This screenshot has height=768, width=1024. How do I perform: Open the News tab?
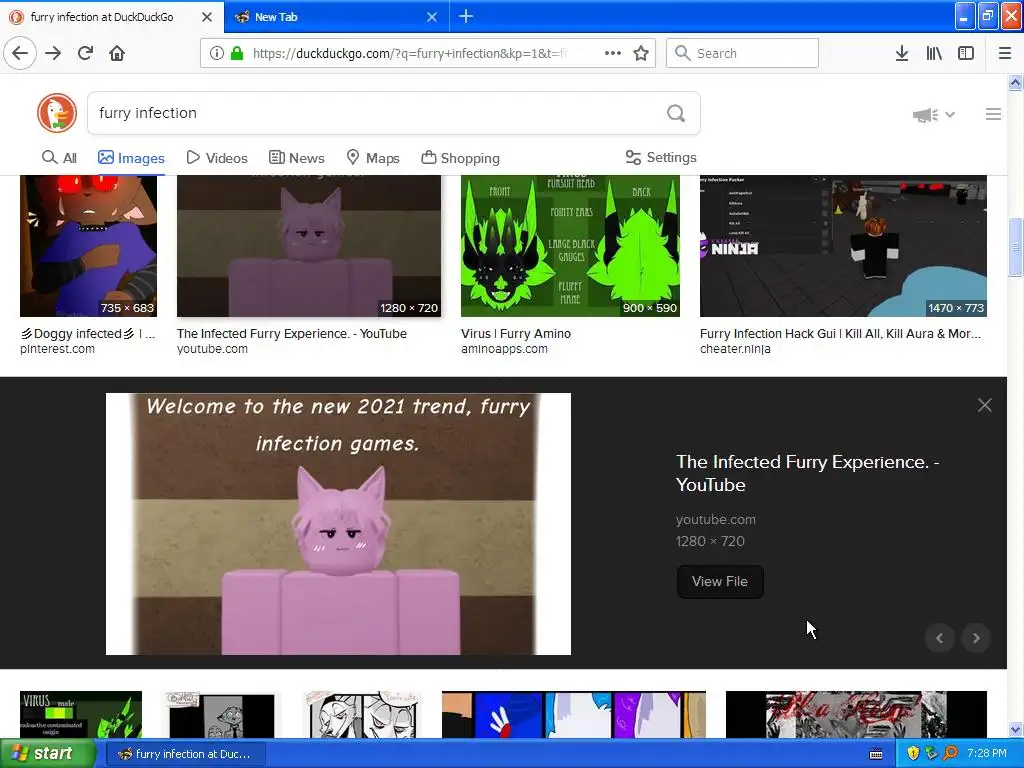[296, 158]
